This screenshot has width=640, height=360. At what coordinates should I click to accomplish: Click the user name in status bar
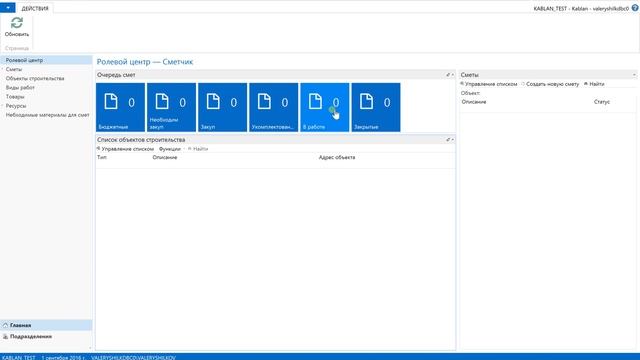tap(133, 358)
